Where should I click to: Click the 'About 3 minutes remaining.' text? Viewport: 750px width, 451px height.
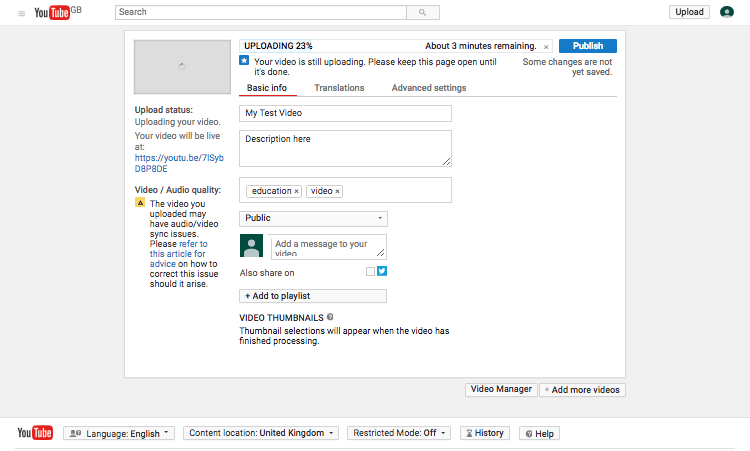[x=481, y=46]
